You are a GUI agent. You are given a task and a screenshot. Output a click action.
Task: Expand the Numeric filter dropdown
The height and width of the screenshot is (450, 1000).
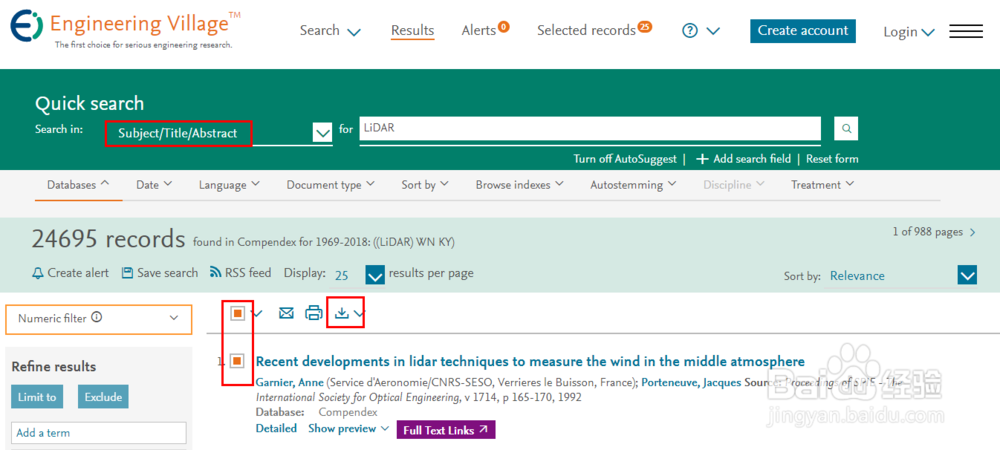coord(174,318)
